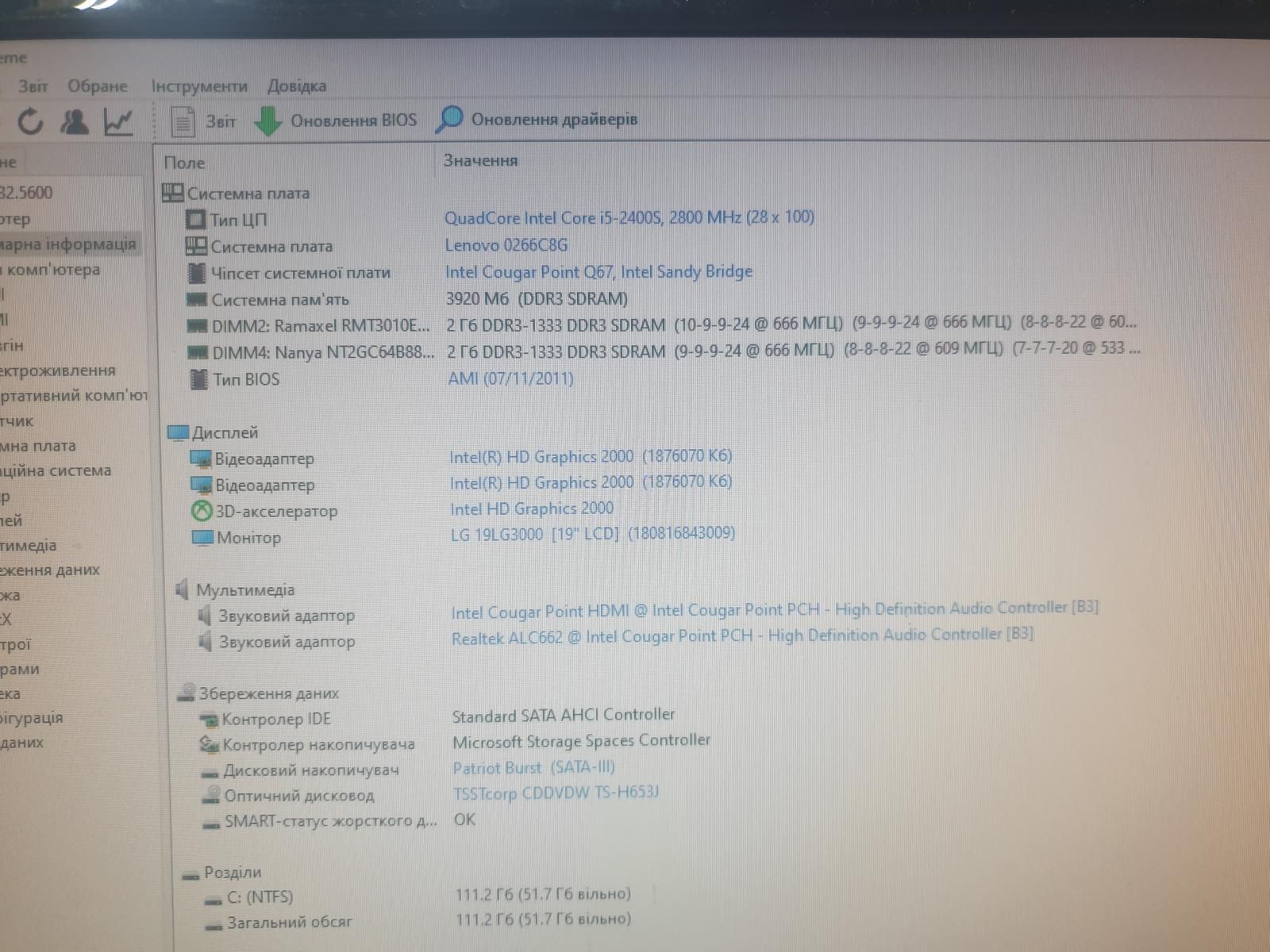
Task: Click the AMI (07/11/2011) BIOS link
Action: click(510, 378)
